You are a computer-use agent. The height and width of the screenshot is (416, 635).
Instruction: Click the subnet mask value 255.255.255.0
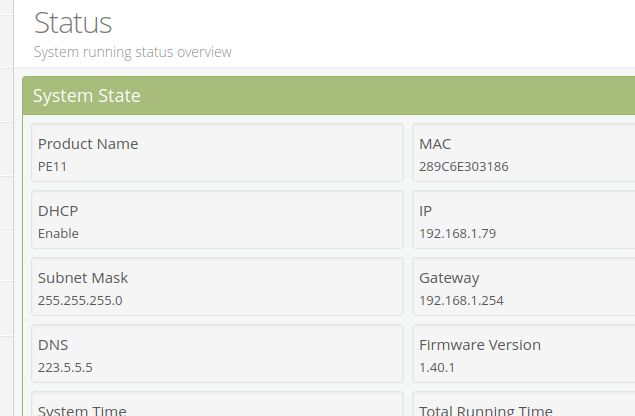pyautogui.click(x=80, y=300)
